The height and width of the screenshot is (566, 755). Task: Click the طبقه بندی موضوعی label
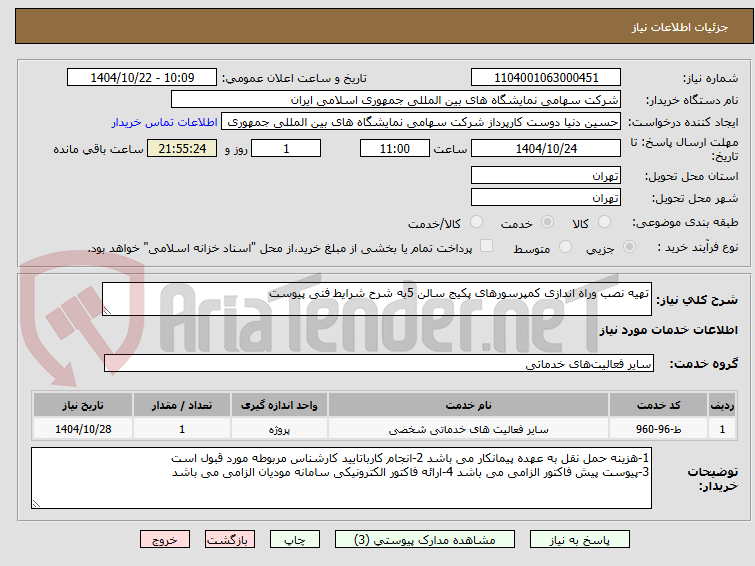tap(685, 222)
